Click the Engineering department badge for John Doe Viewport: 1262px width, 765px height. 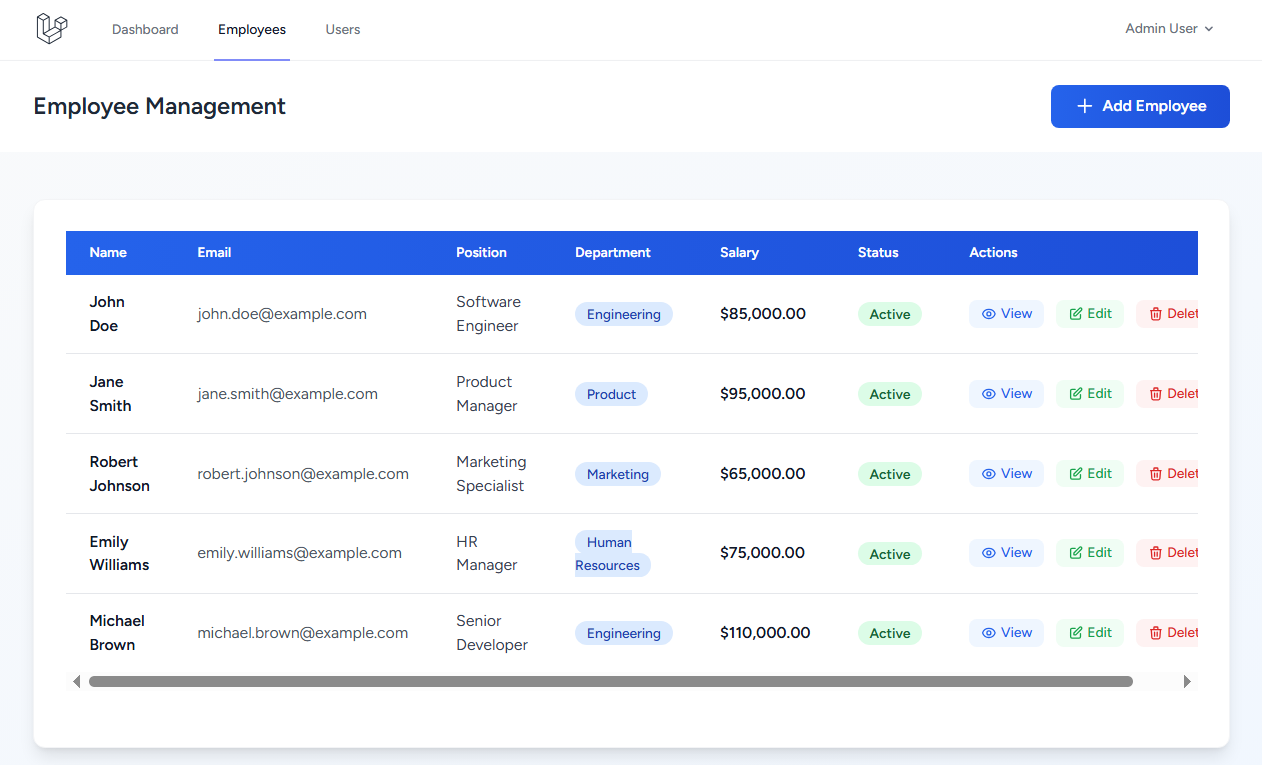pos(623,313)
